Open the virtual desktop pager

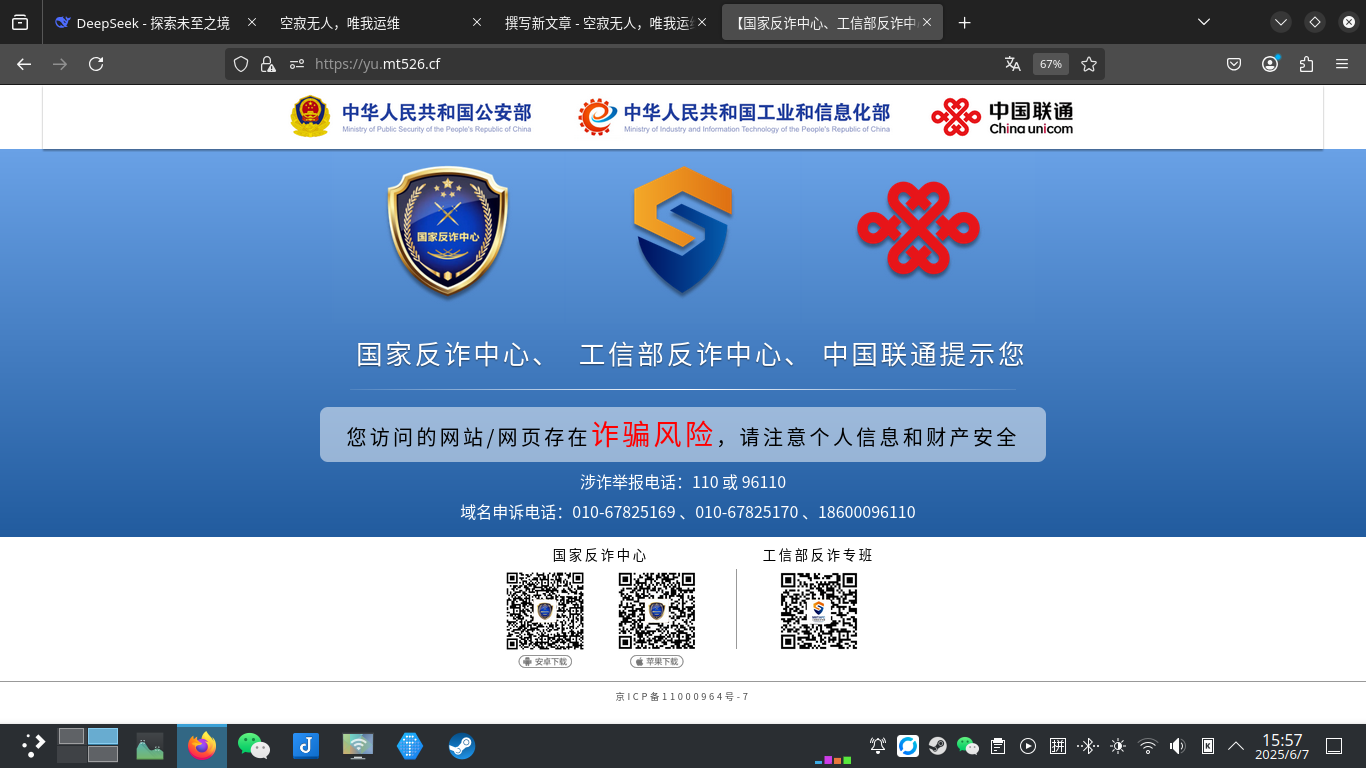coord(88,745)
